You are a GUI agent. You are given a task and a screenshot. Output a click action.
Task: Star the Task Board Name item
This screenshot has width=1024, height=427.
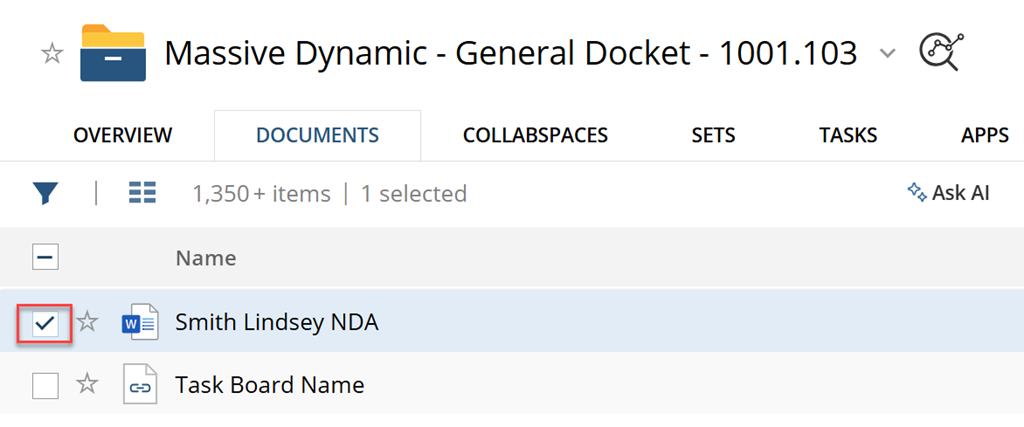click(x=88, y=384)
